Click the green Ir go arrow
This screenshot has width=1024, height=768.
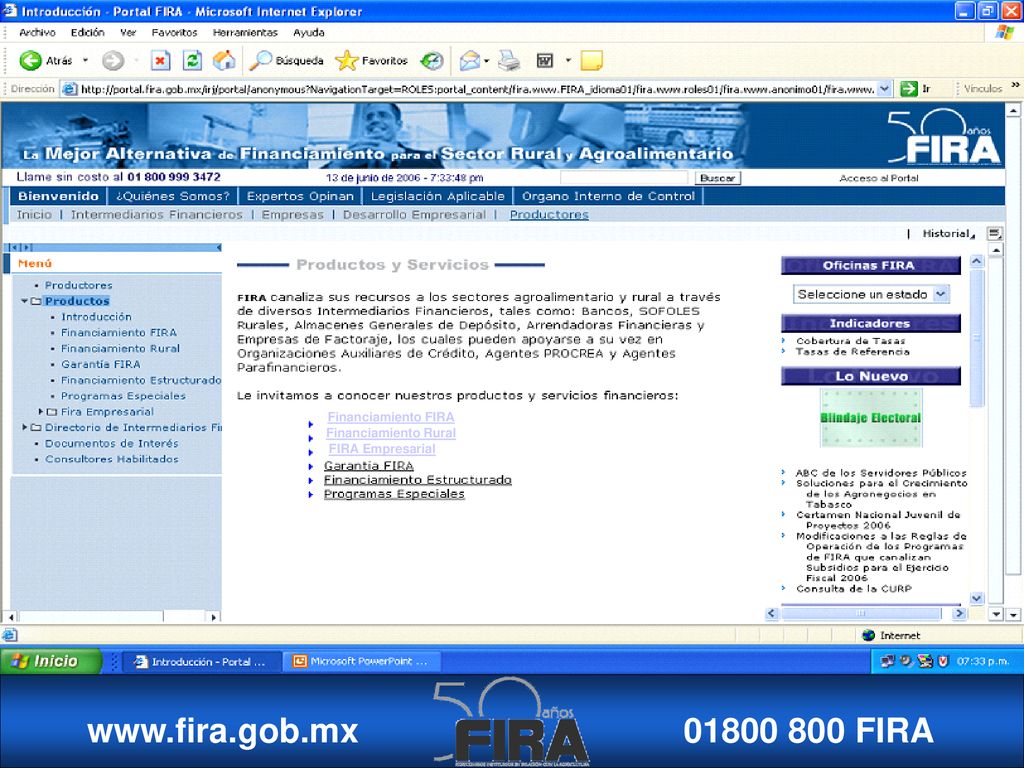click(x=908, y=89)
